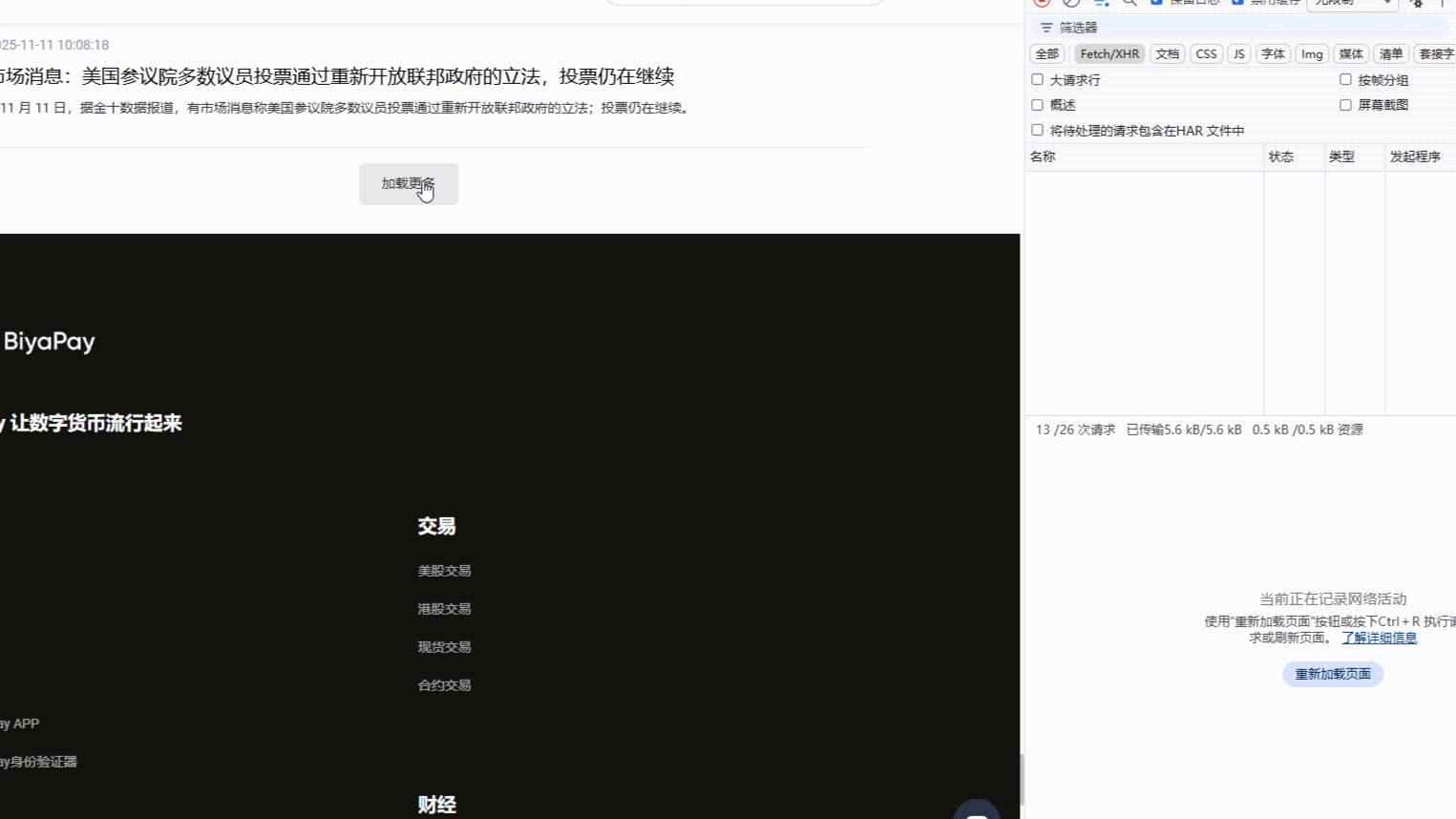The height and width of the screenshot is (819, 1456).
Task: Select the Fetch/XHR request filter
Action: [1109, 54]
